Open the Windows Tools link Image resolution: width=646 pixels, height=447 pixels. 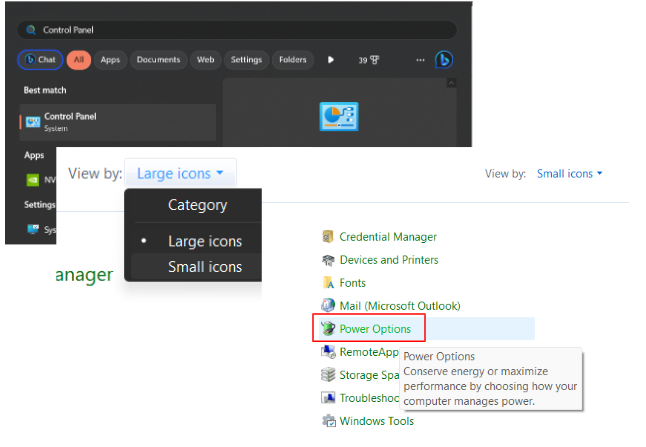[x=377, y=421]
